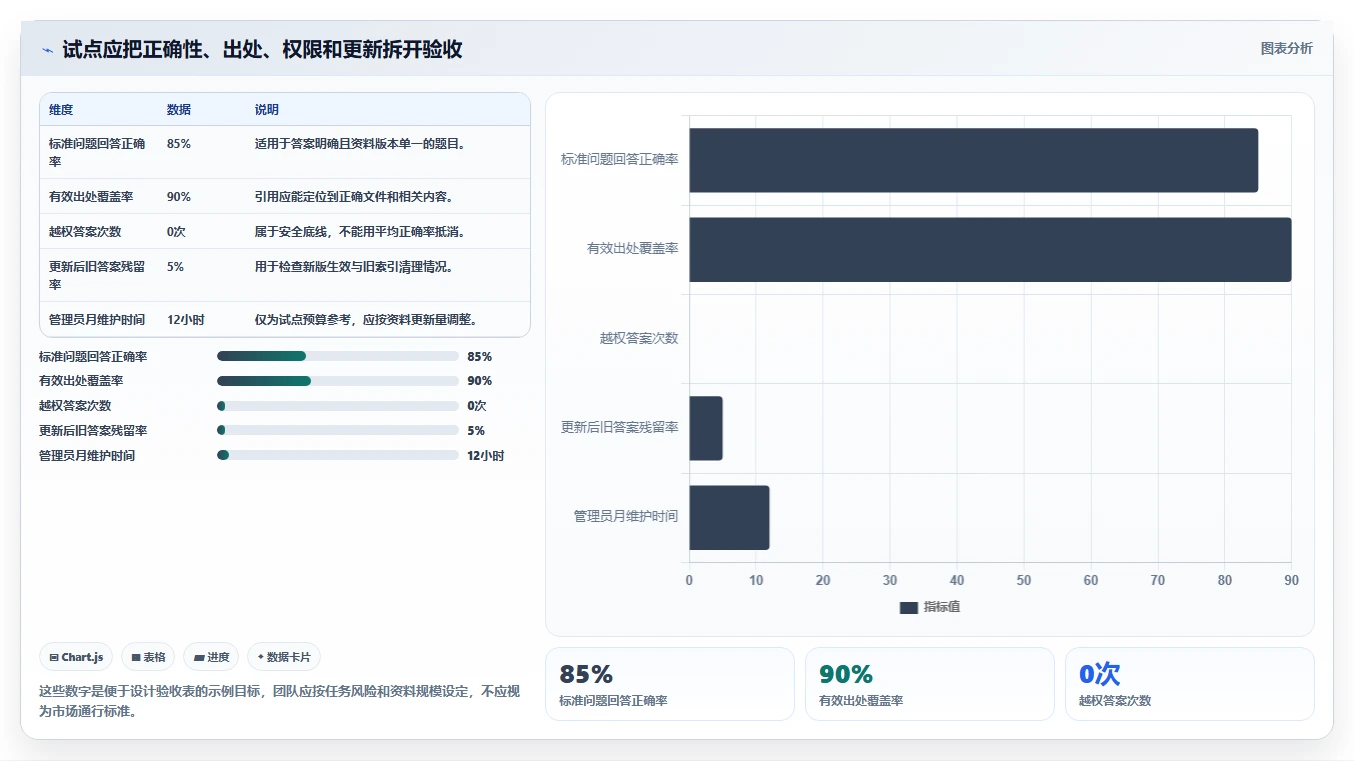This screenshot has height=761, width=1354.
Task: Click the 更新后旧答案残留率 chart bar
Action: (x=705, y=428)
